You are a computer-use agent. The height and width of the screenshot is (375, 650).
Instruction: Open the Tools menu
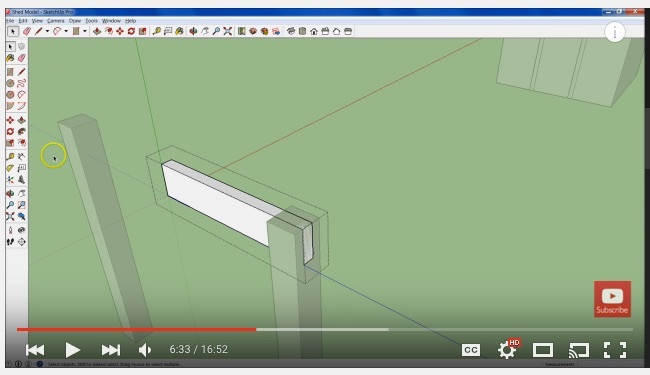(x=92, y=21)
